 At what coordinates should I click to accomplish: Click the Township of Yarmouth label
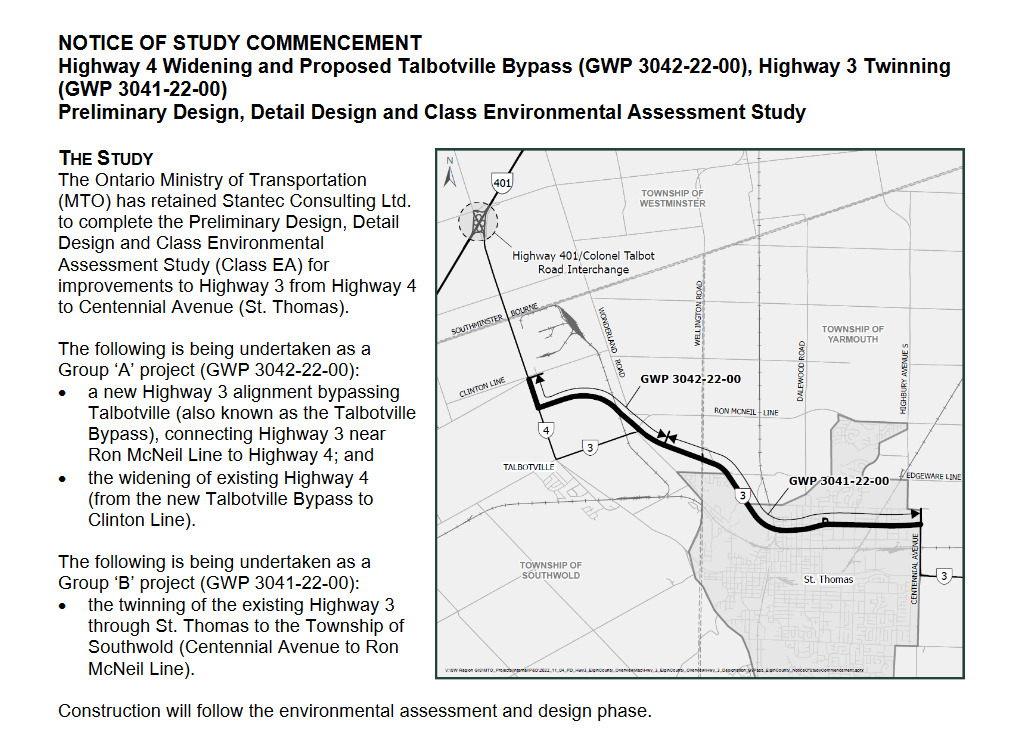click(x=852, y=334)
